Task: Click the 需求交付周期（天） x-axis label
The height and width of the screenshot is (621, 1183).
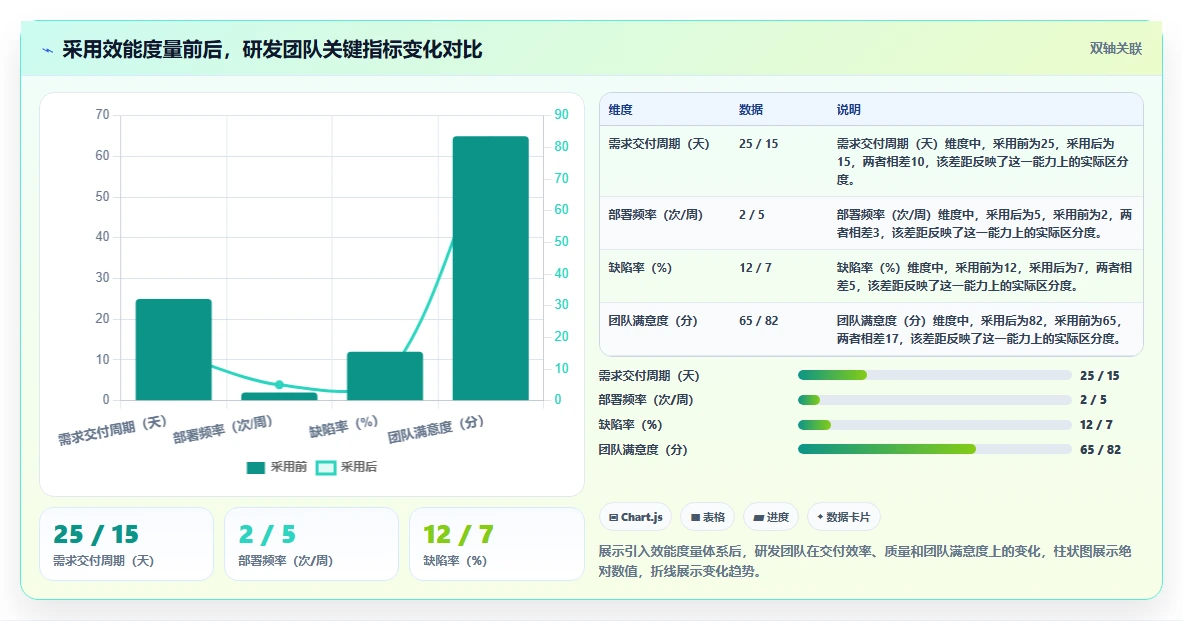Action: click(x=112, y=430)
